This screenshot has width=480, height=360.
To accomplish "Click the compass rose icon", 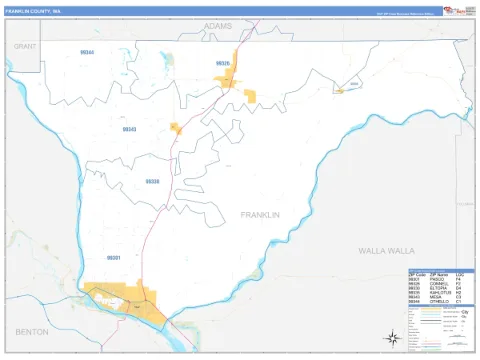I will point(393,338).
